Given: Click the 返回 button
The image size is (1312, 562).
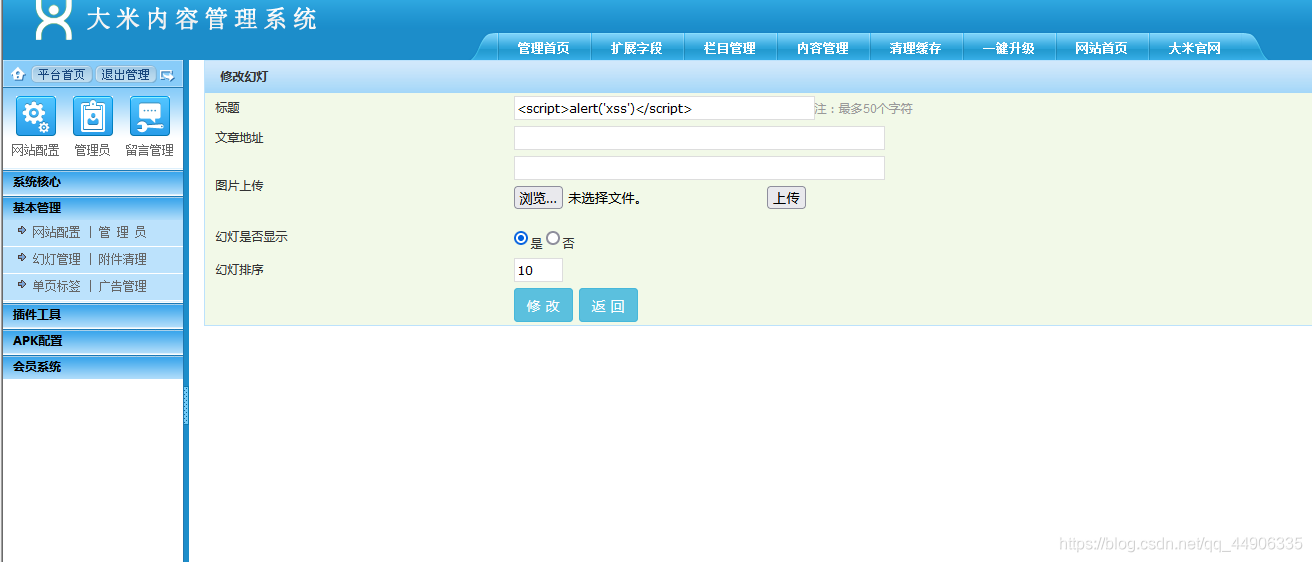Looking at the screenshot, I should (608, 305).
